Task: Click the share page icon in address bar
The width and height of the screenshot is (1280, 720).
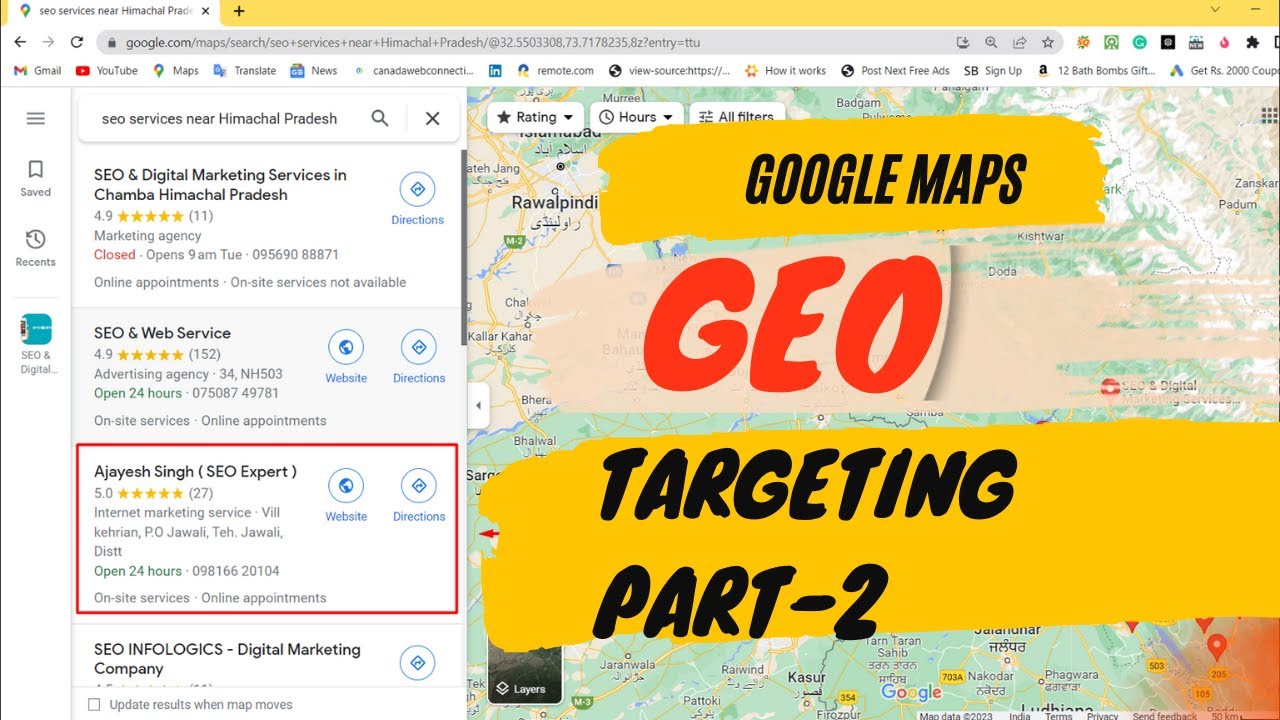Action: coord(1019,42)
